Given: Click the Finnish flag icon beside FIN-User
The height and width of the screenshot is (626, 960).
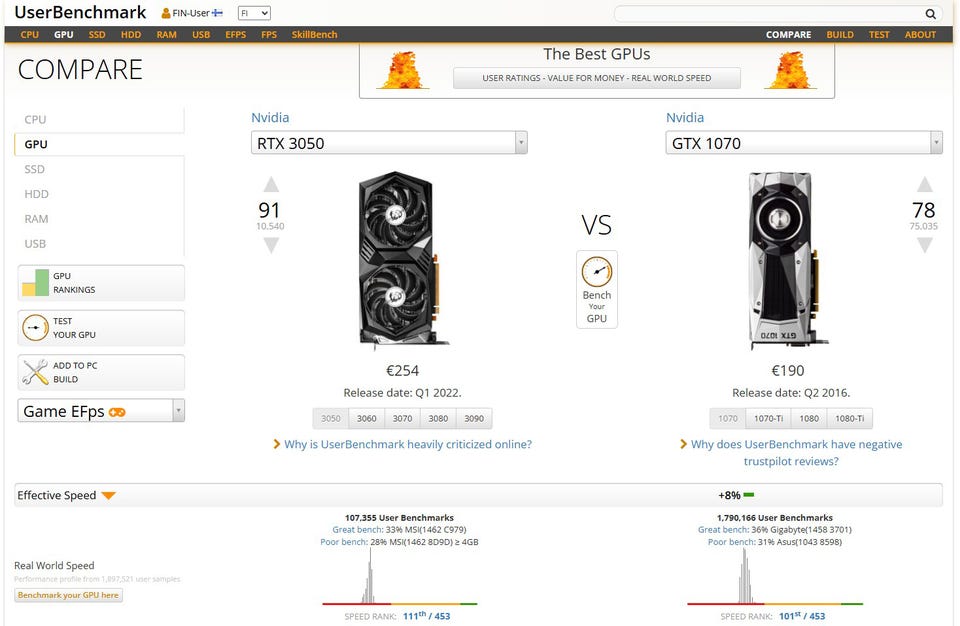Looking at the screenshot, I should pos(217,13).
